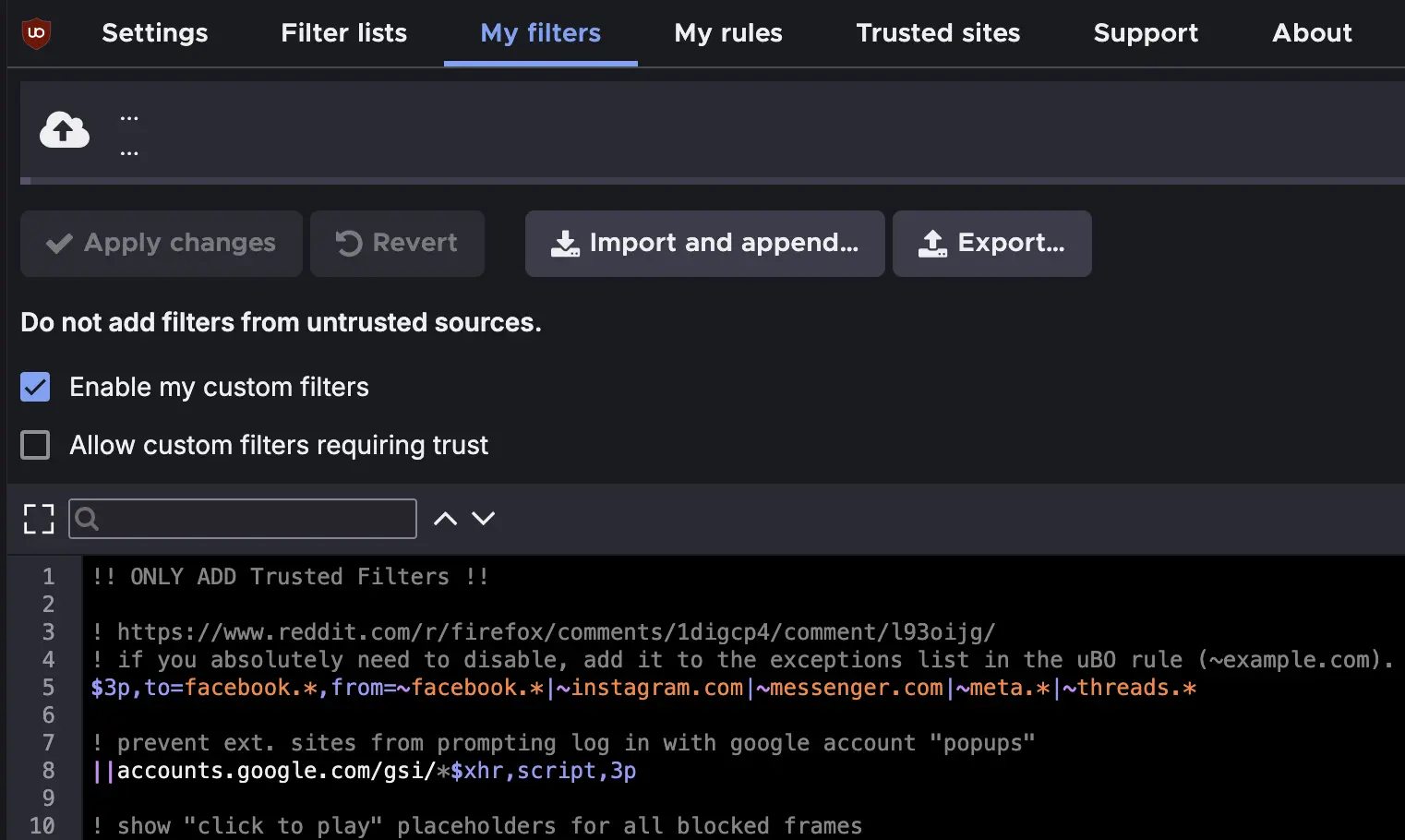Click Import and append button
Screen dimensions: 1405x840
pos(704,244)
